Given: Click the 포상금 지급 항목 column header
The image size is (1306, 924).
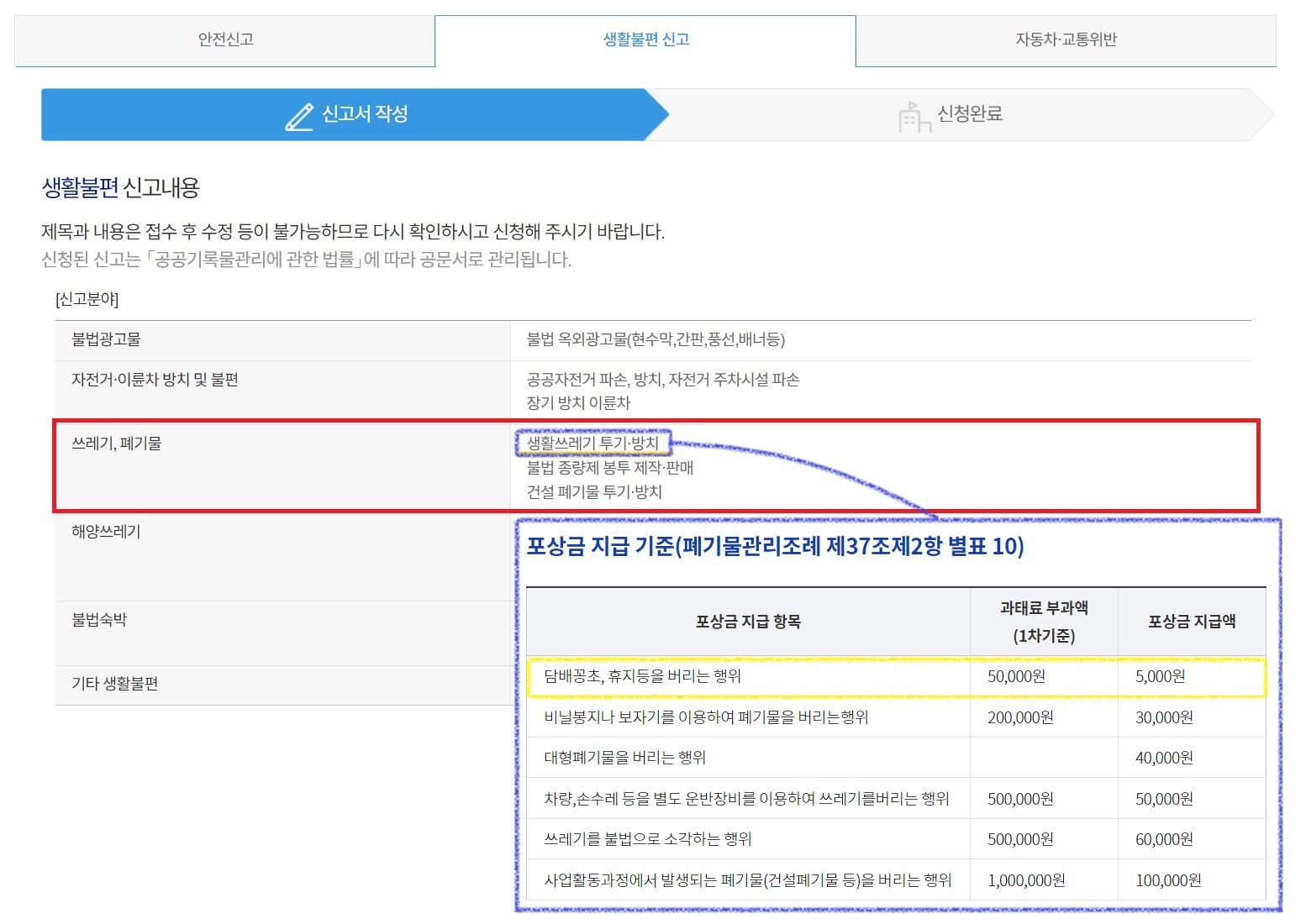Looking at the screenshot, I should click(x=748, y=622).
